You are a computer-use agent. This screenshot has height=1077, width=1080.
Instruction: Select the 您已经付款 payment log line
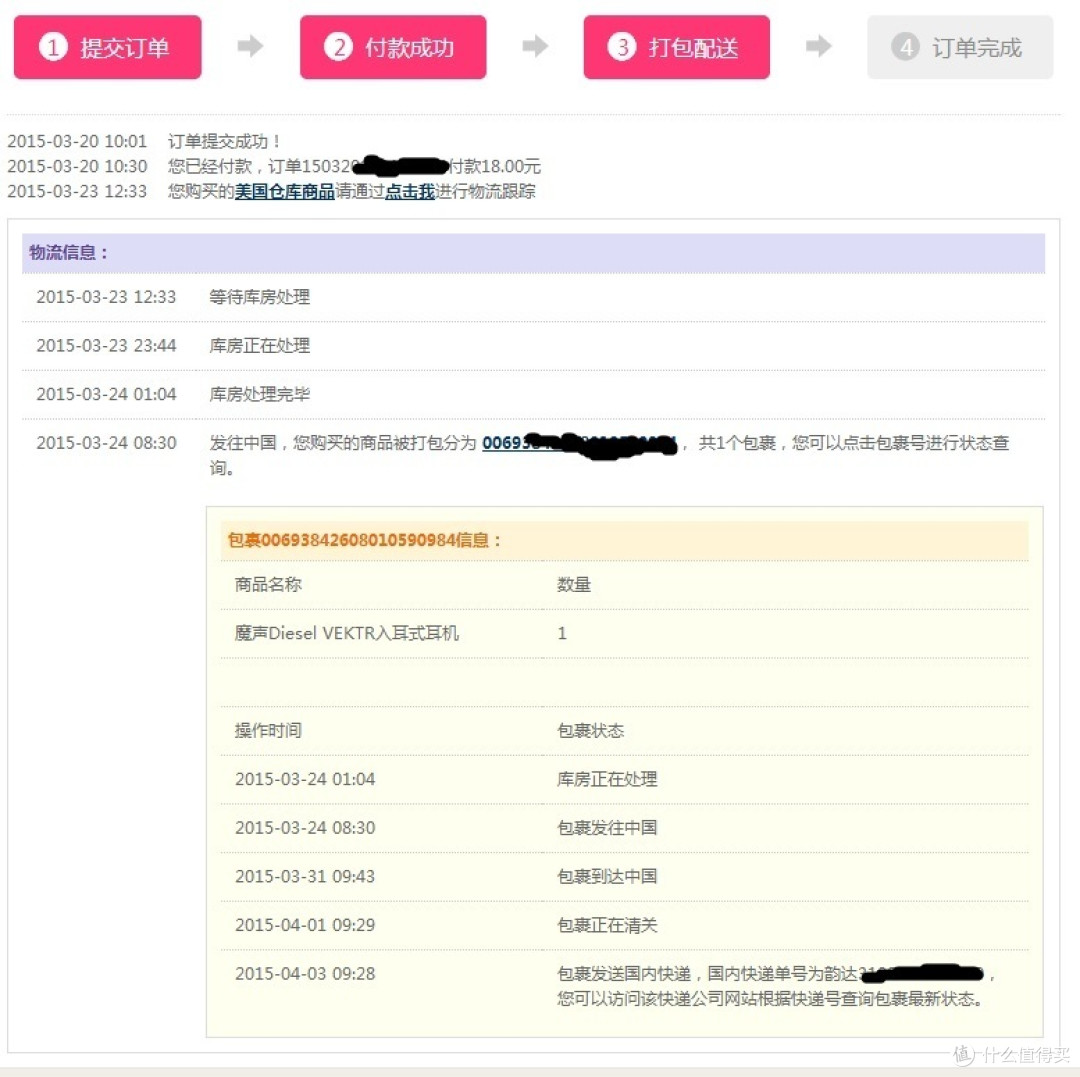pyautogui.click(x=273, y=166)
